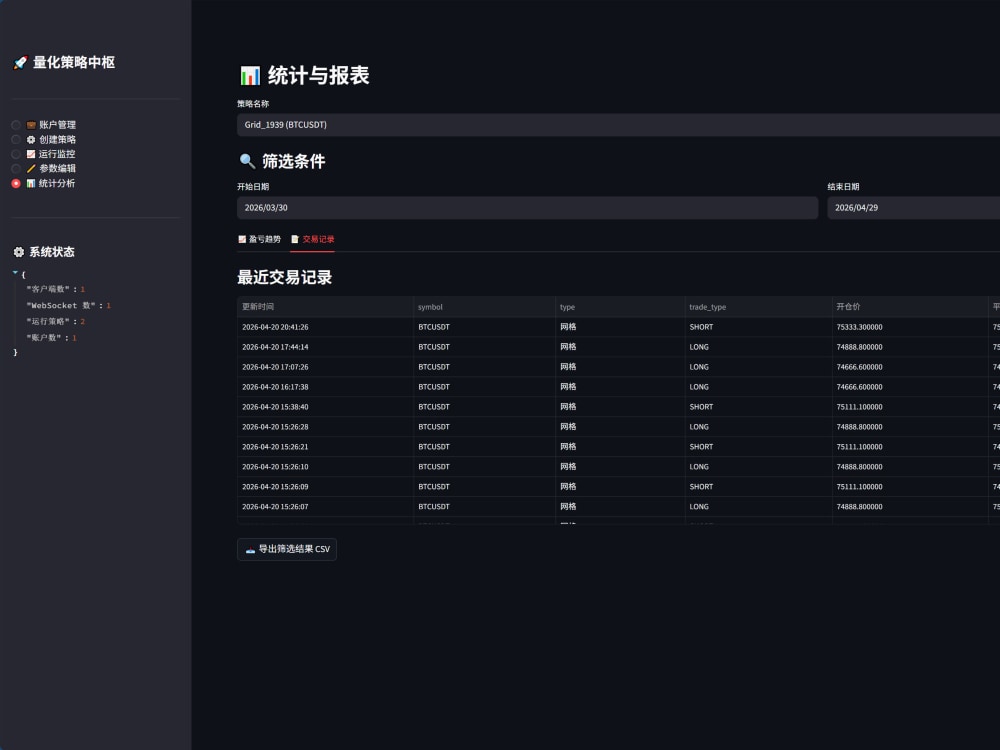Select the 参数编辑 radio option

coord(43,168)
